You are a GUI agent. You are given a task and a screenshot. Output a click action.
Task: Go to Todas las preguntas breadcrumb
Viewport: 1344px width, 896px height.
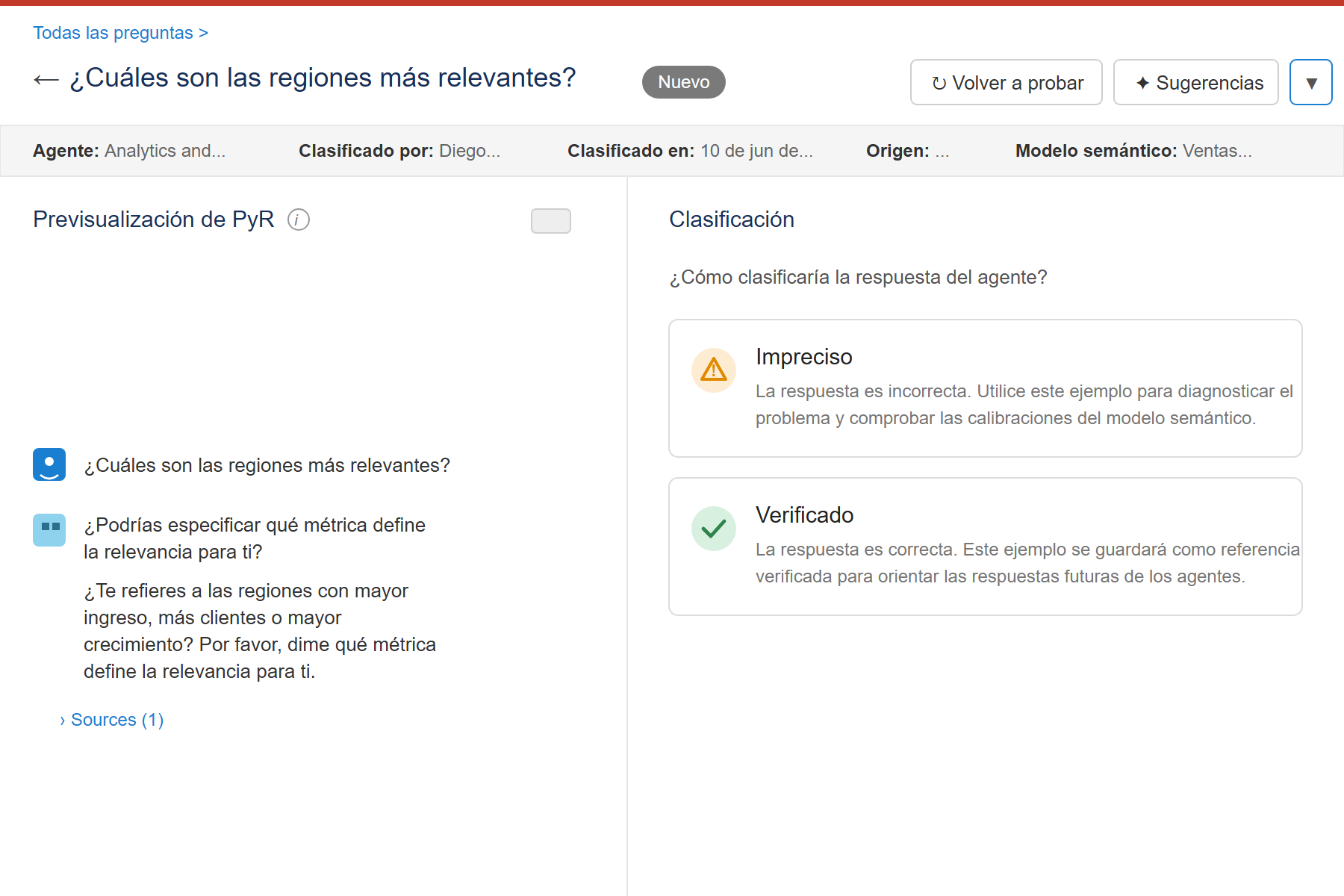[120, 33]
